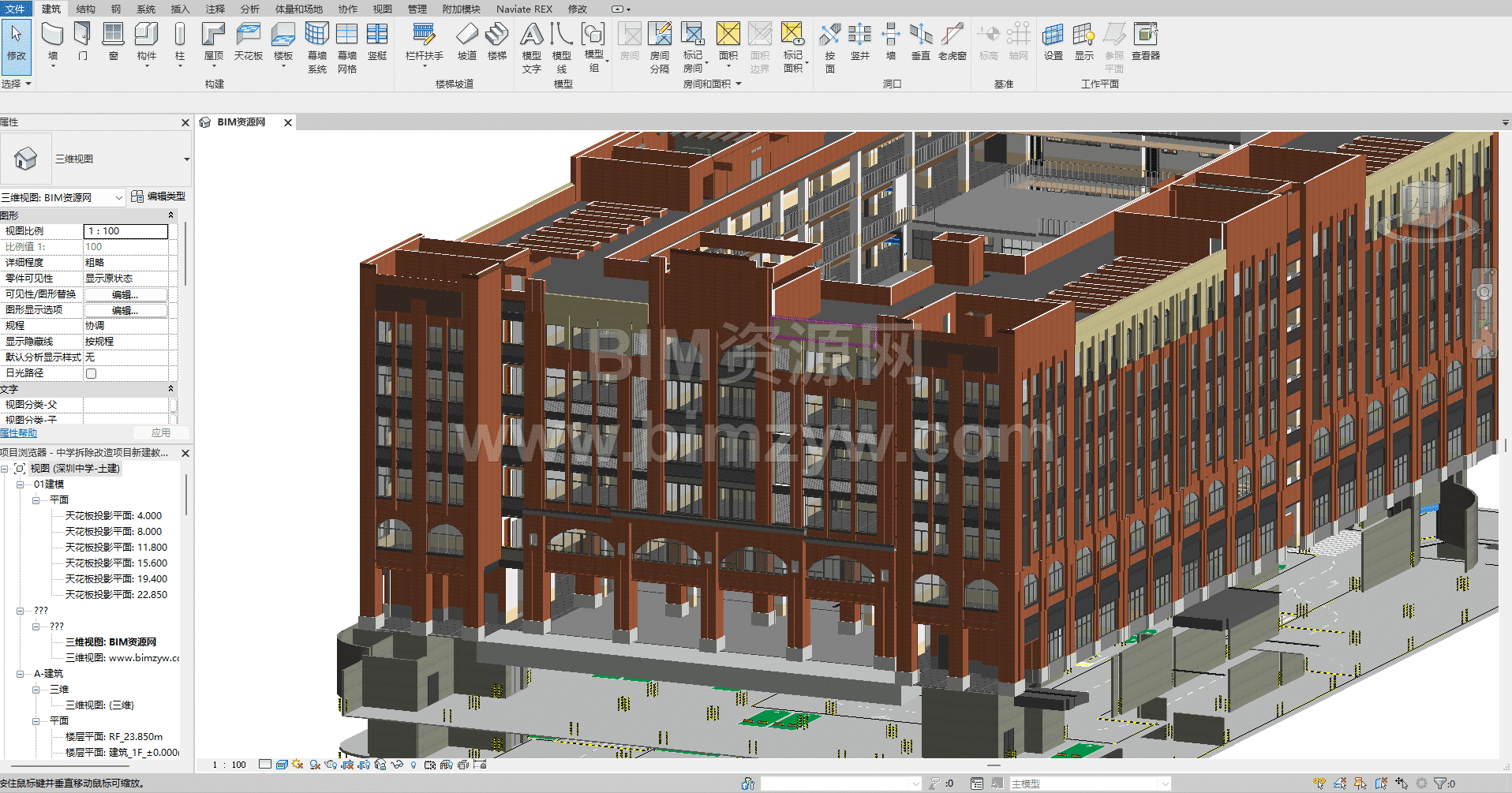Select the Window (窗) tool
This screenshot has width=1512, height=793.
114,42
